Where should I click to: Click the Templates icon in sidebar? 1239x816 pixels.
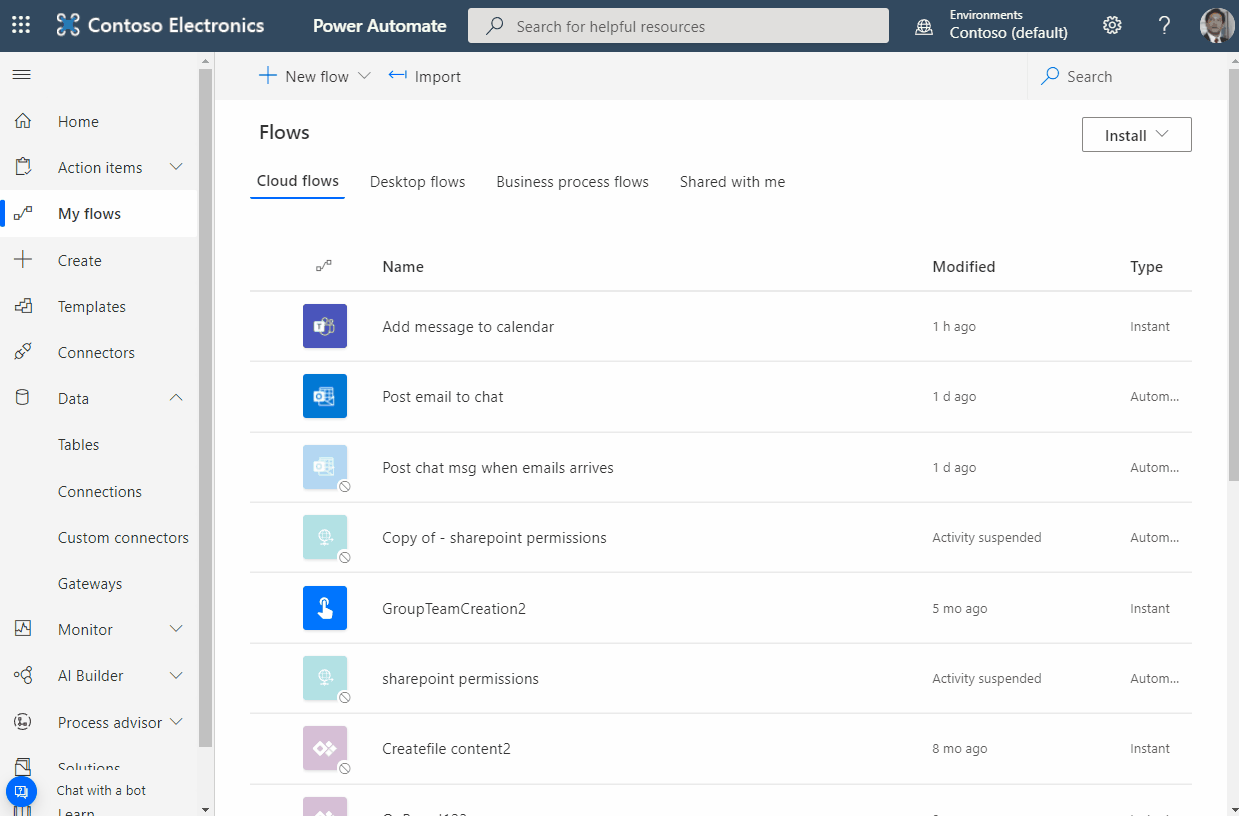point(23,306)
